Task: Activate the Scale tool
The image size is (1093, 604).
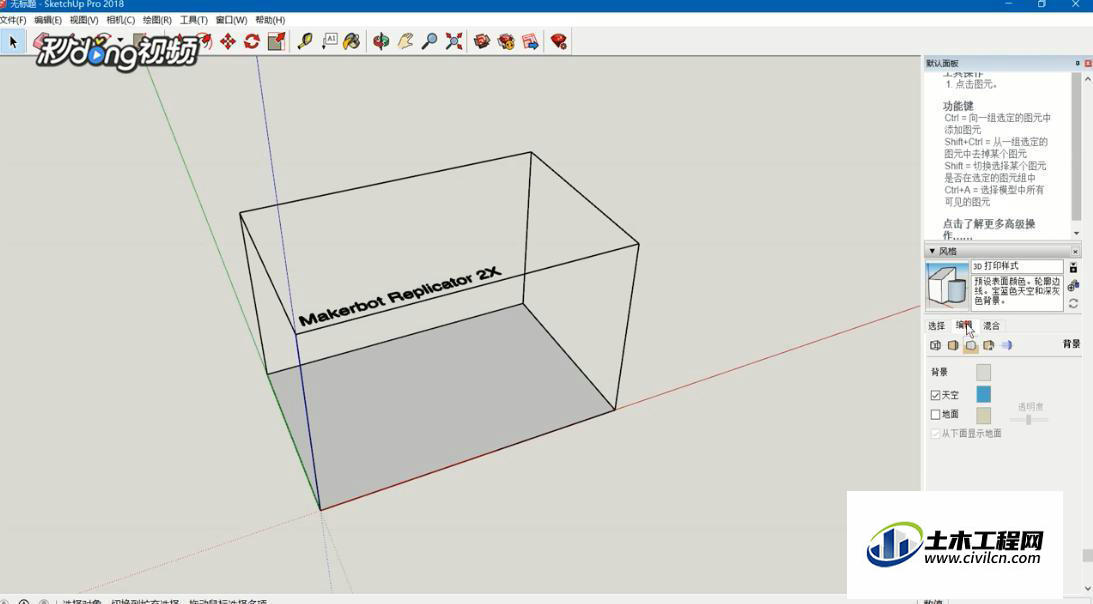Action: (276, 42)
